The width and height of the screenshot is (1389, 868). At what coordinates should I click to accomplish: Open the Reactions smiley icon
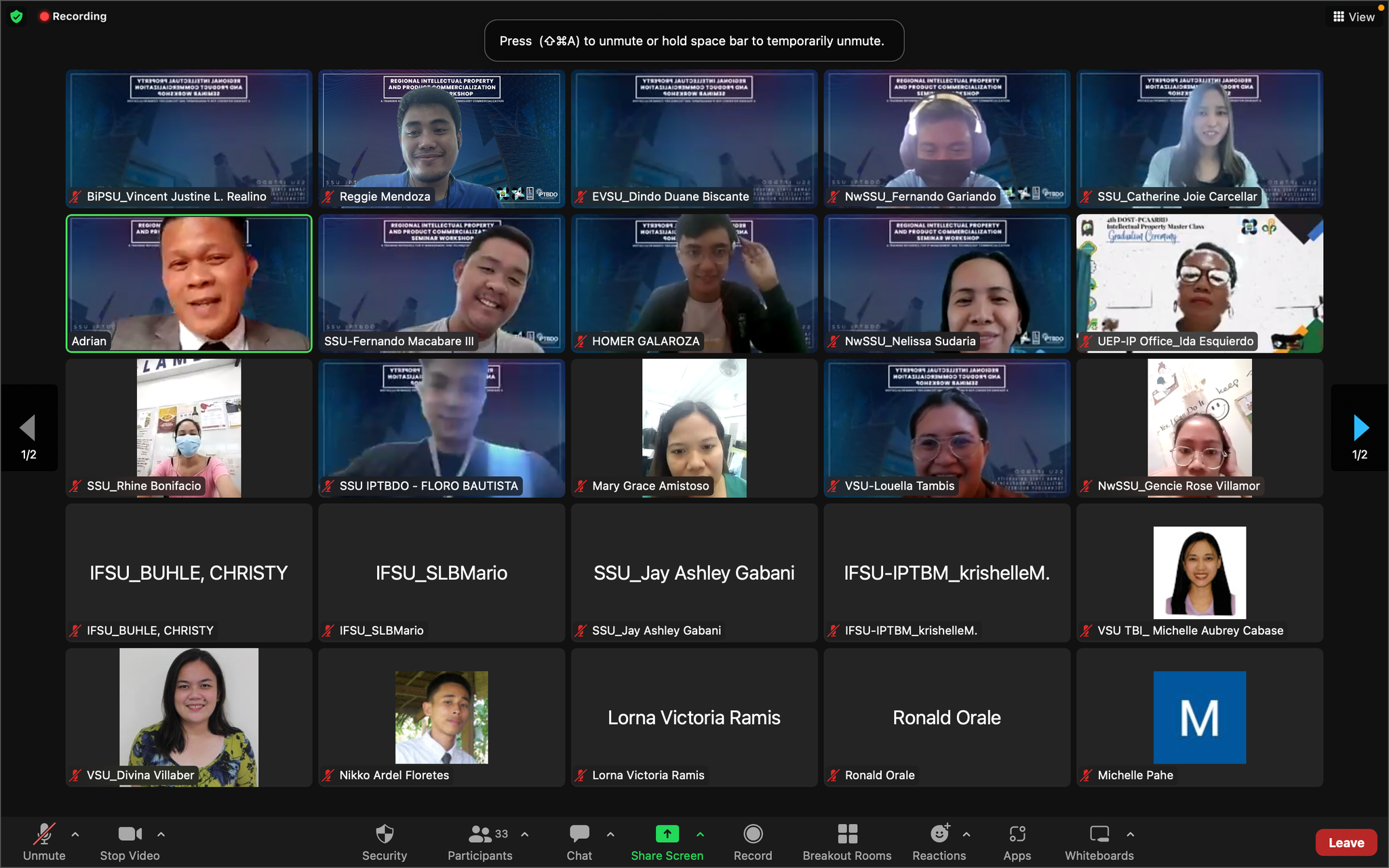pos(939,833)
